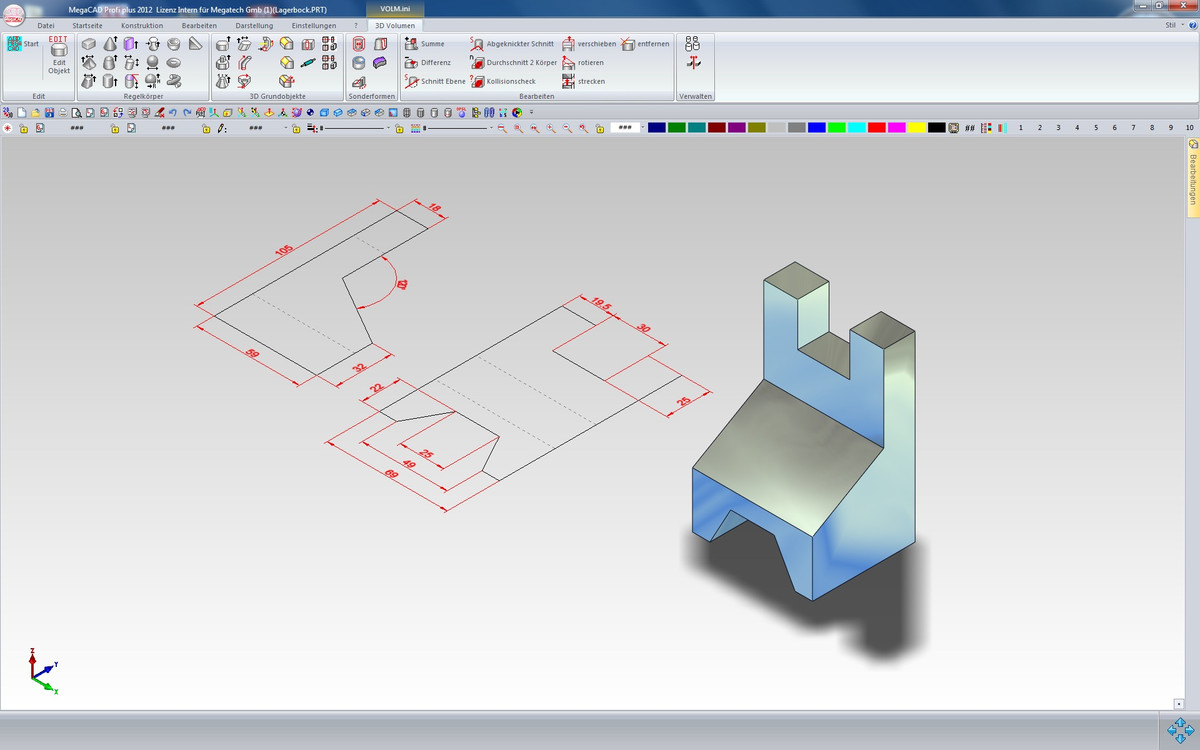Choose the torus primitive icon
The image size is (1200, 750).
pos(174,63)
